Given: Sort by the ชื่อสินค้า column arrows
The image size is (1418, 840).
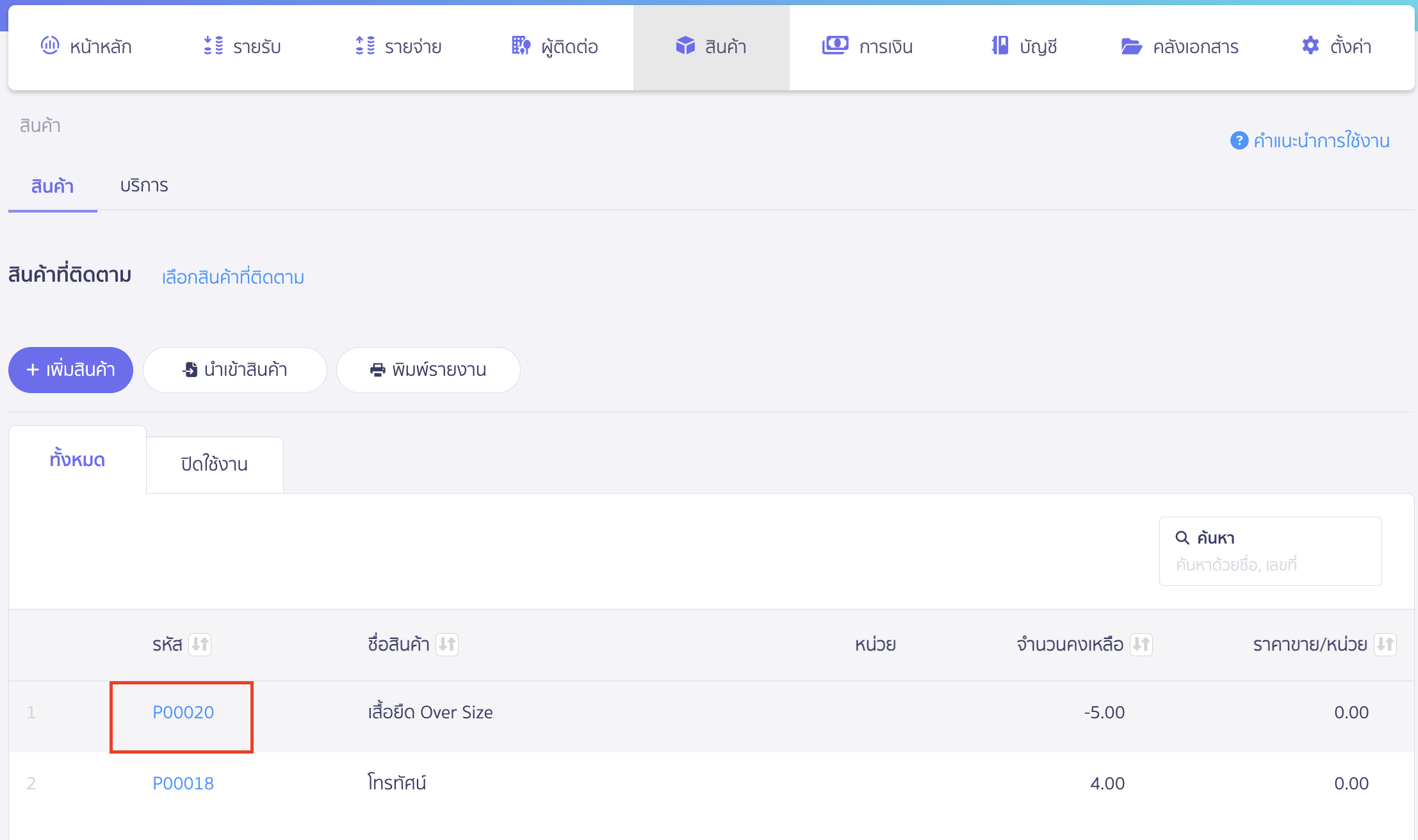Looking at the screenshot, I should (x=447, y=644).
